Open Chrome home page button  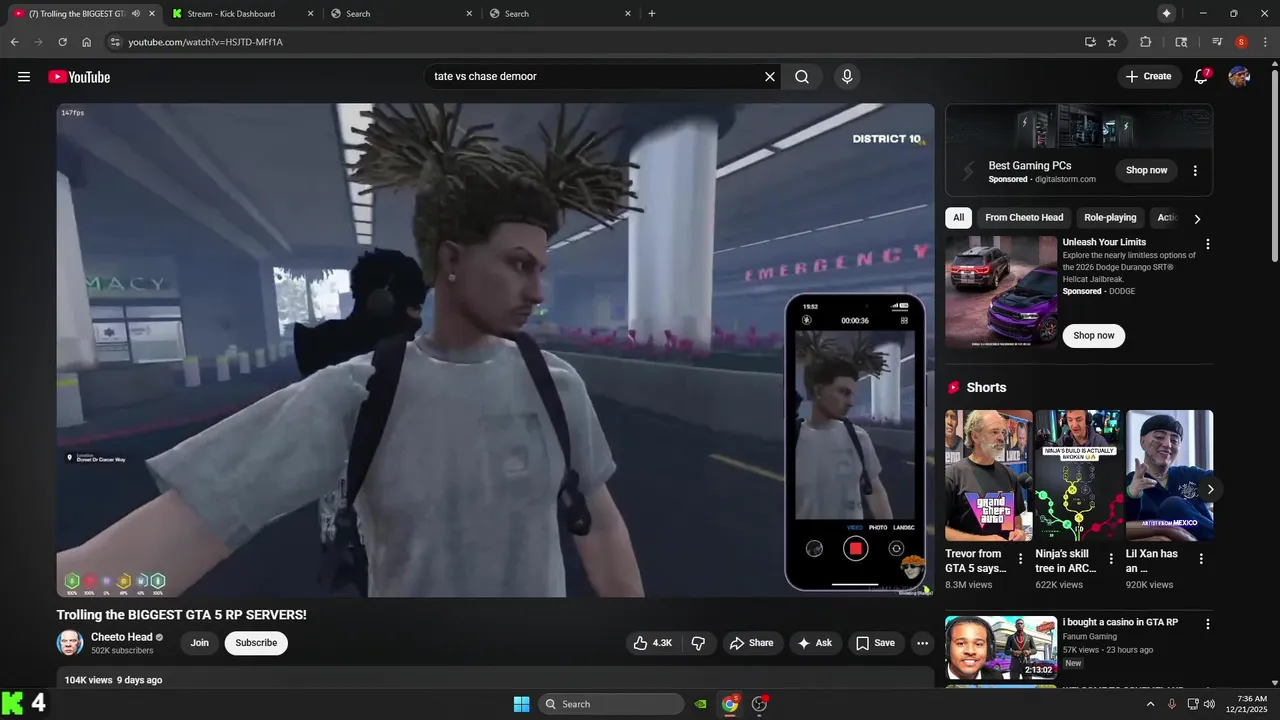86,42
